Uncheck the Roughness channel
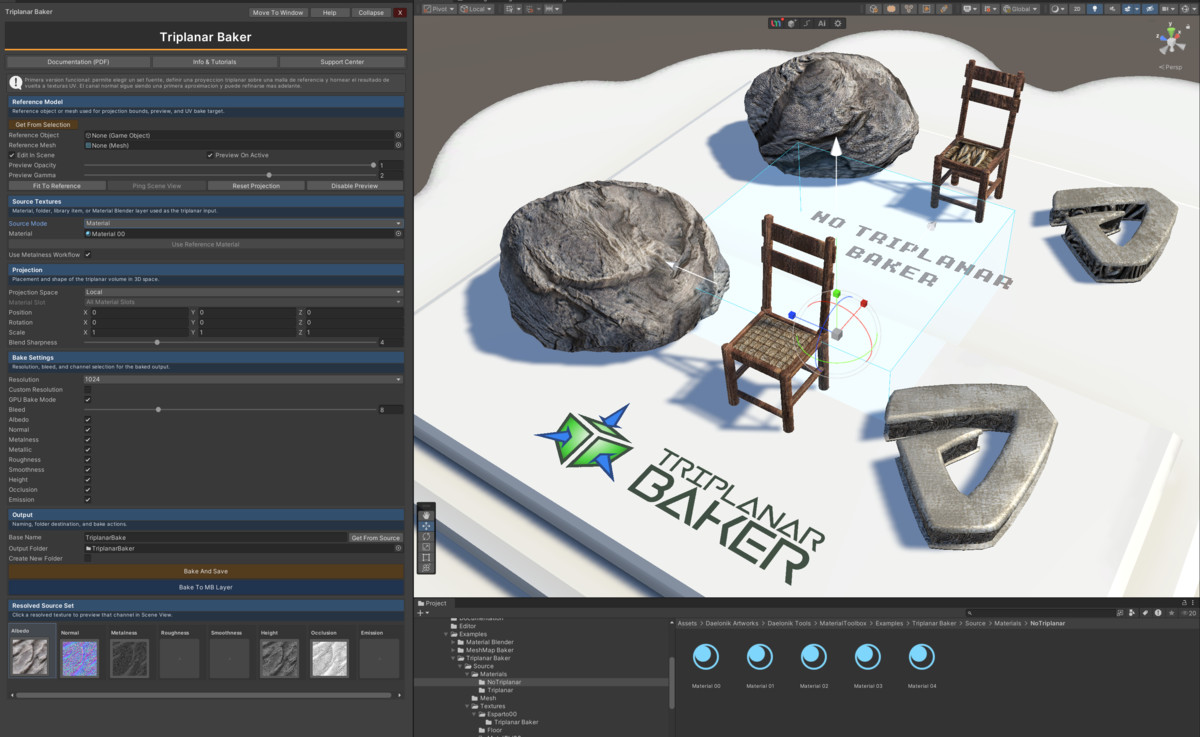The image size is (1200, 737). (88, 460)
